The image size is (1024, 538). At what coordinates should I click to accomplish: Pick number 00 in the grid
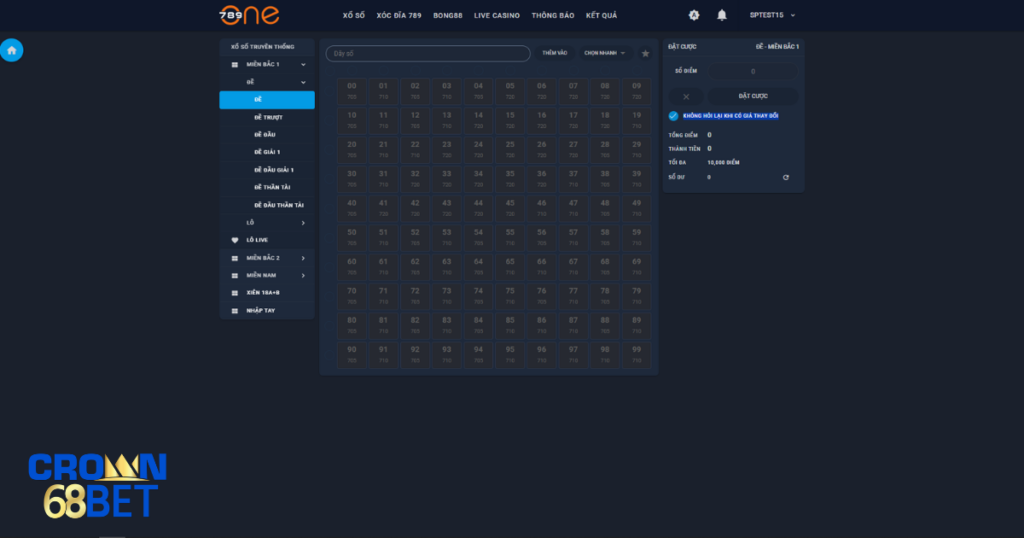[352, 91]
